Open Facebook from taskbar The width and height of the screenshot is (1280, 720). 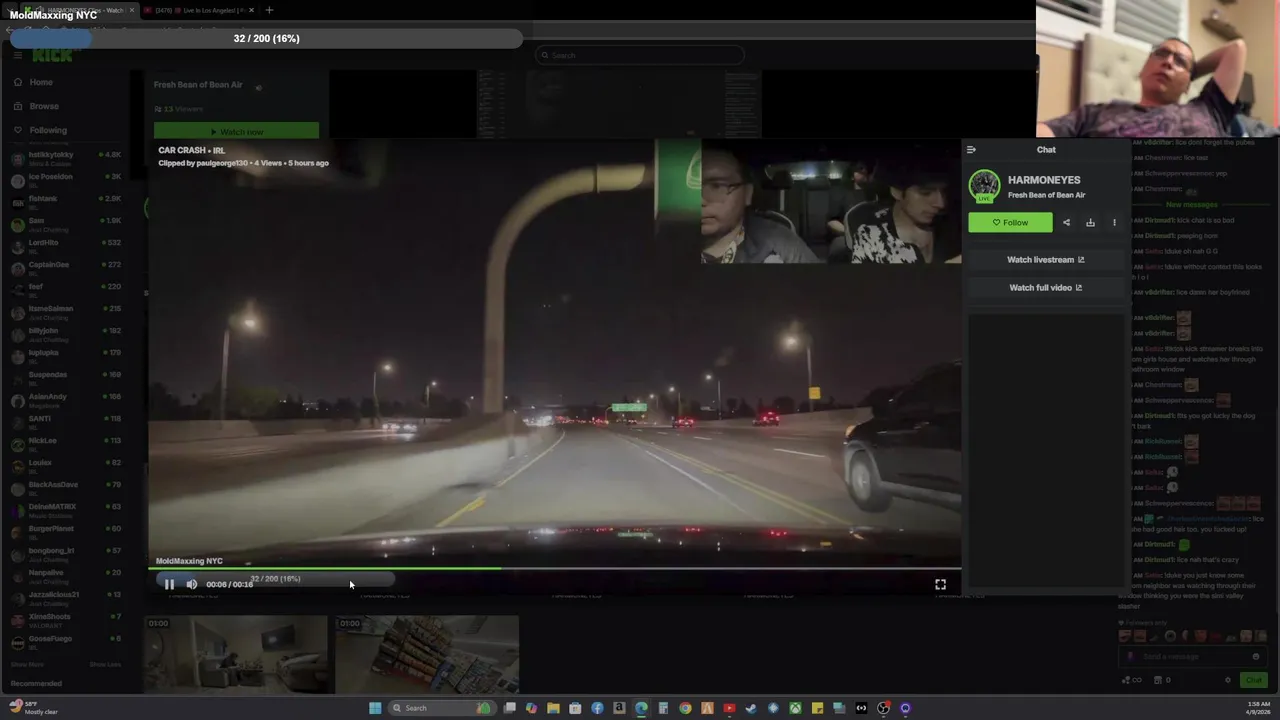(597, 708)
